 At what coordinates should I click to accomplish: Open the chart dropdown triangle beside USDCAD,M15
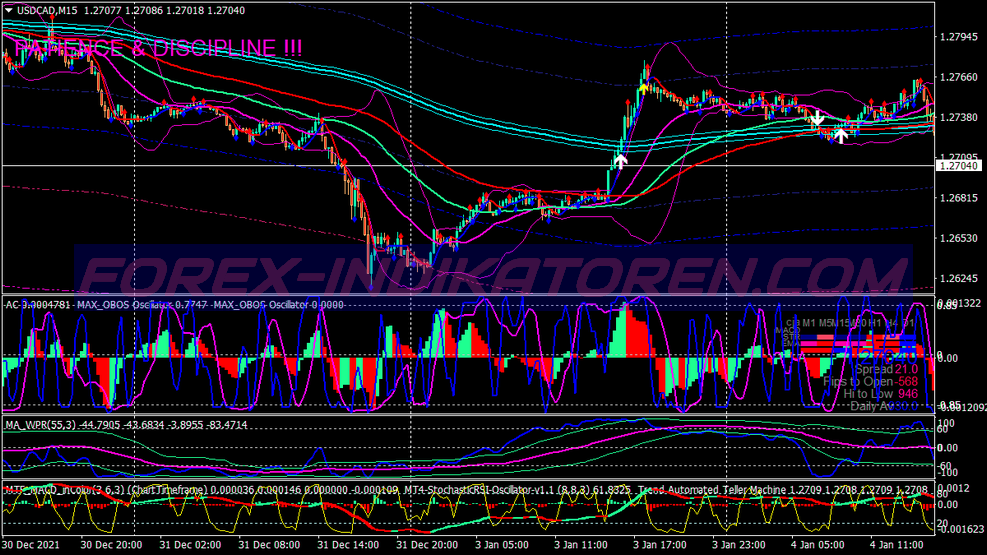tap(9, 10)
